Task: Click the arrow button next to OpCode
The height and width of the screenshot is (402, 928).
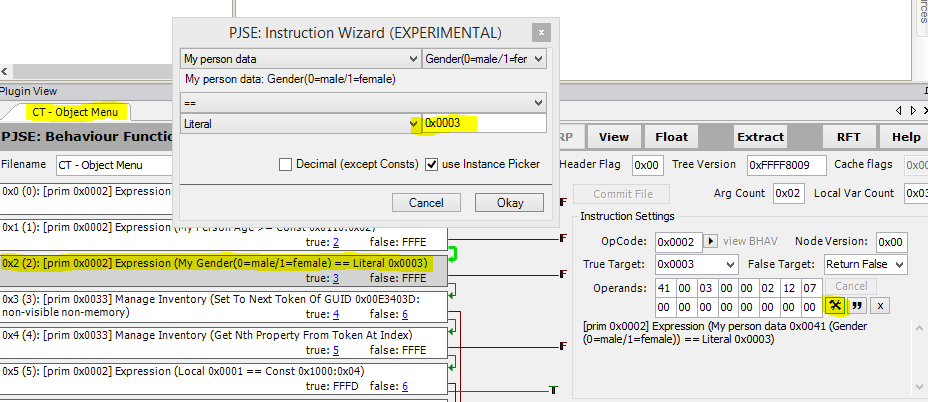Action: [712, 242]
